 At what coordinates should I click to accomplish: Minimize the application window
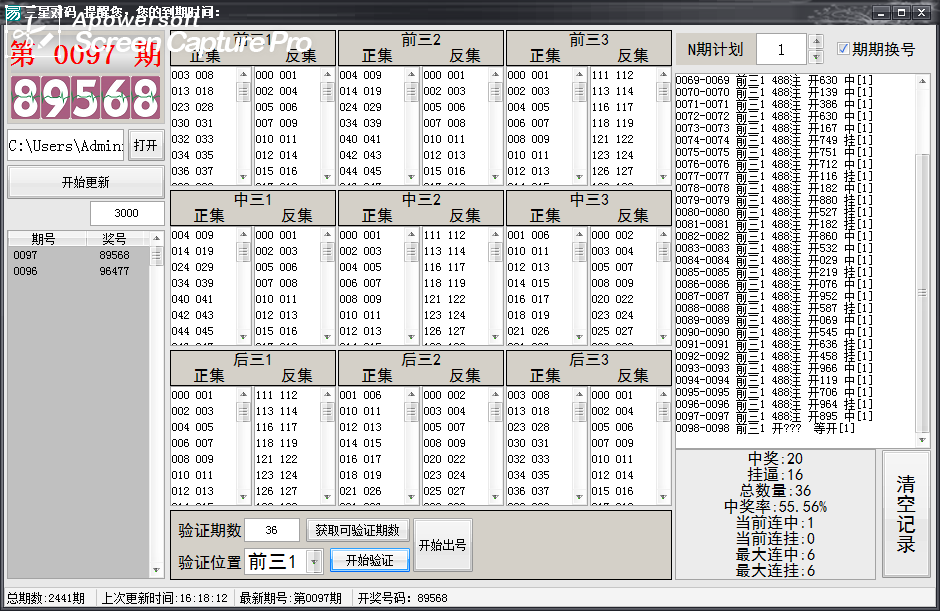(881, 13)
